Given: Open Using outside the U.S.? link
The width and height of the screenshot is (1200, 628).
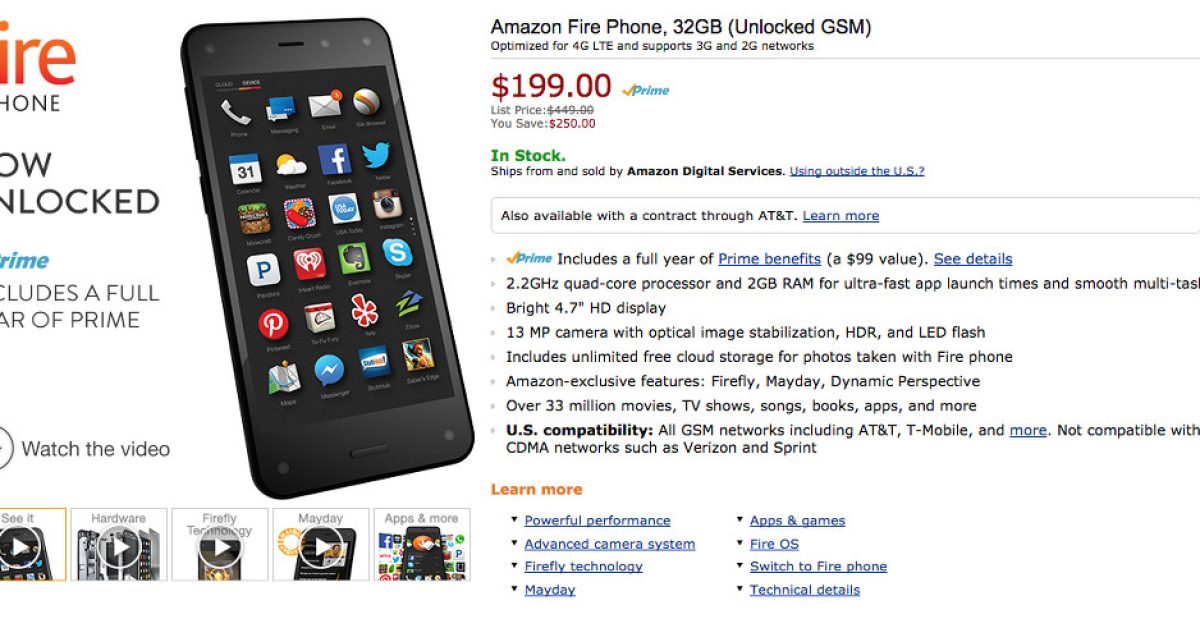Looking at the screenshot, I should coord(857,171).
